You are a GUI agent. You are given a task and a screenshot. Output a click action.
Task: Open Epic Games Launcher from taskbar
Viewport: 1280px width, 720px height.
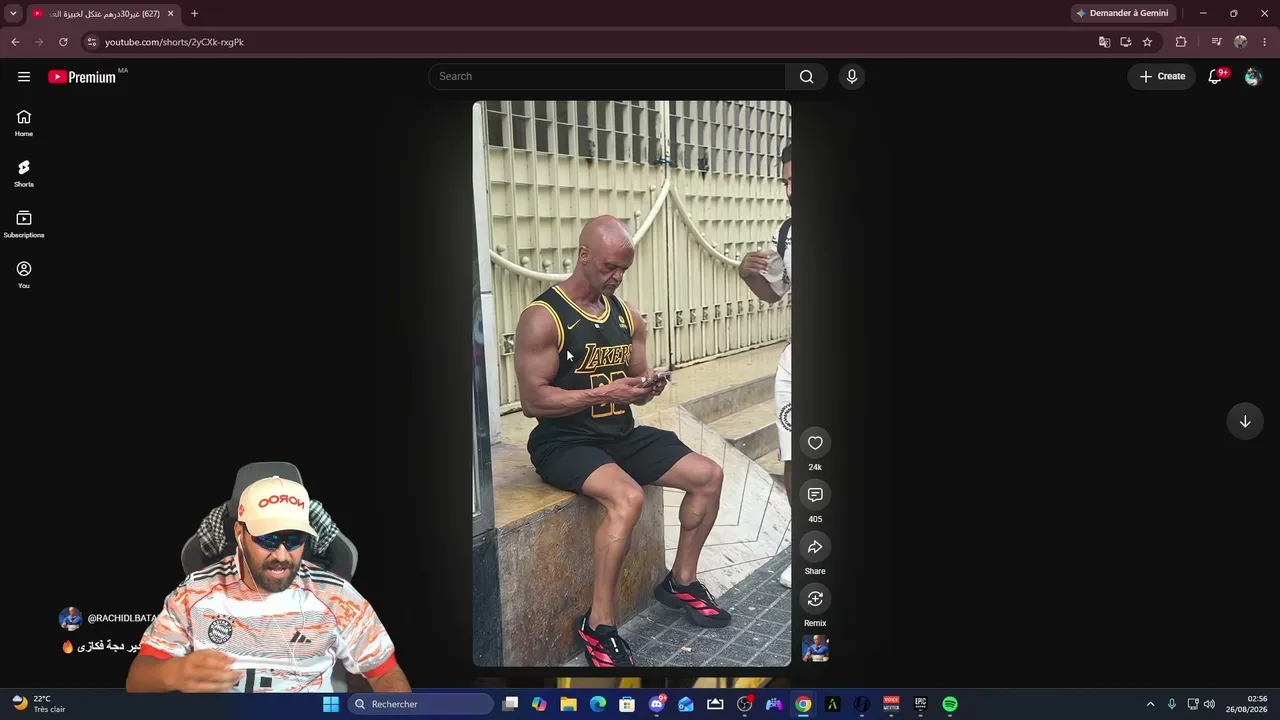920,704
